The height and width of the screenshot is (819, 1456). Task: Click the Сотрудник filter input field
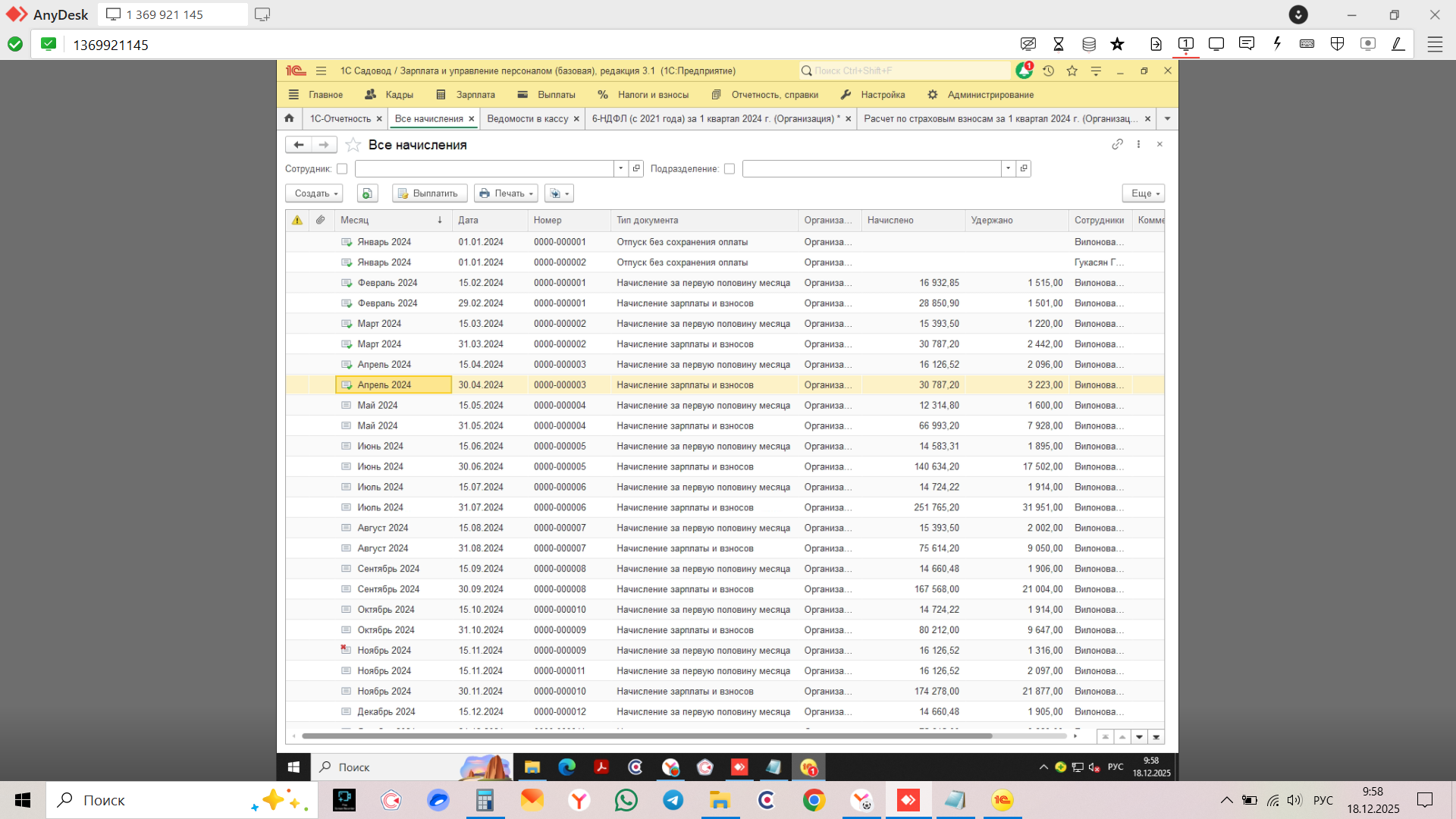coord(484,168)
